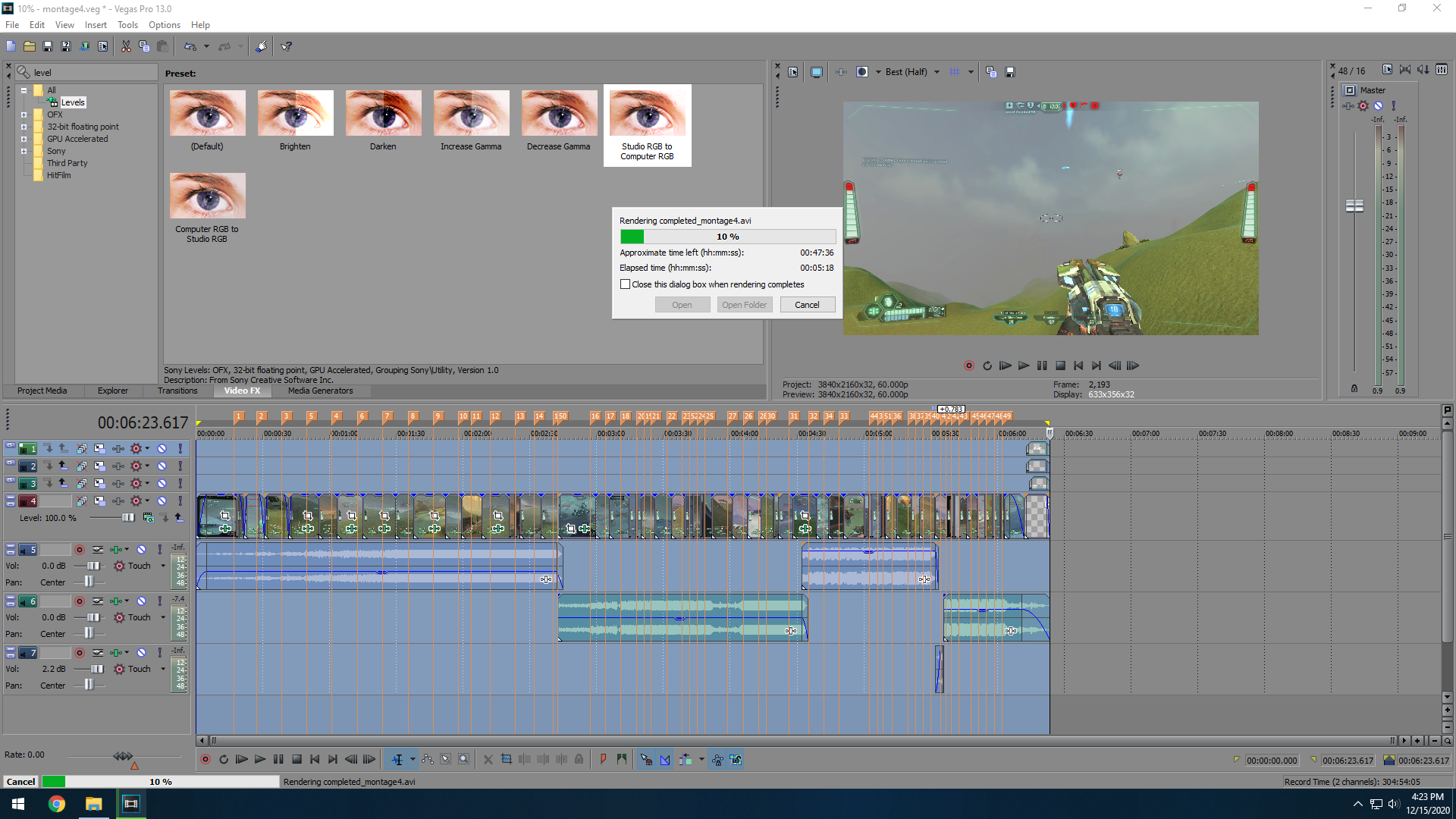Viewport: 1456px width, 819px height.
Task: Click the Master volume fader handle
Action: (1354, 206)
